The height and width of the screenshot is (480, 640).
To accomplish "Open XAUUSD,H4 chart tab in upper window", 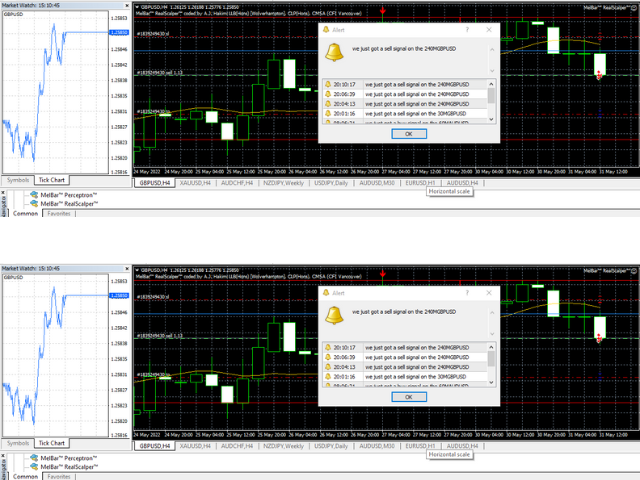I will click(x=195, y=183).
